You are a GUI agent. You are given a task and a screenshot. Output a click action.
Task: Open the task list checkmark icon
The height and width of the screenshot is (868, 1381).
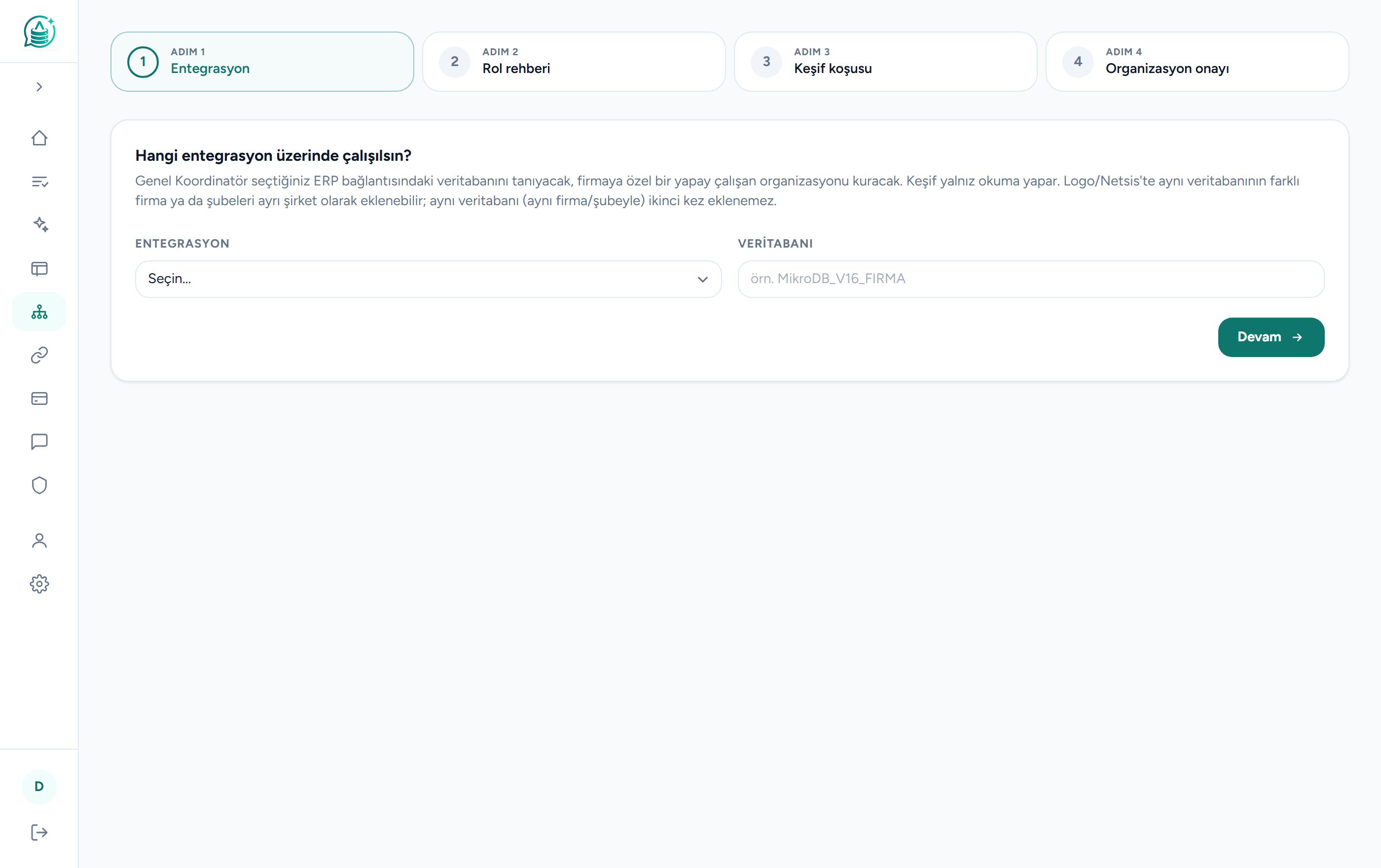point(39,182)
